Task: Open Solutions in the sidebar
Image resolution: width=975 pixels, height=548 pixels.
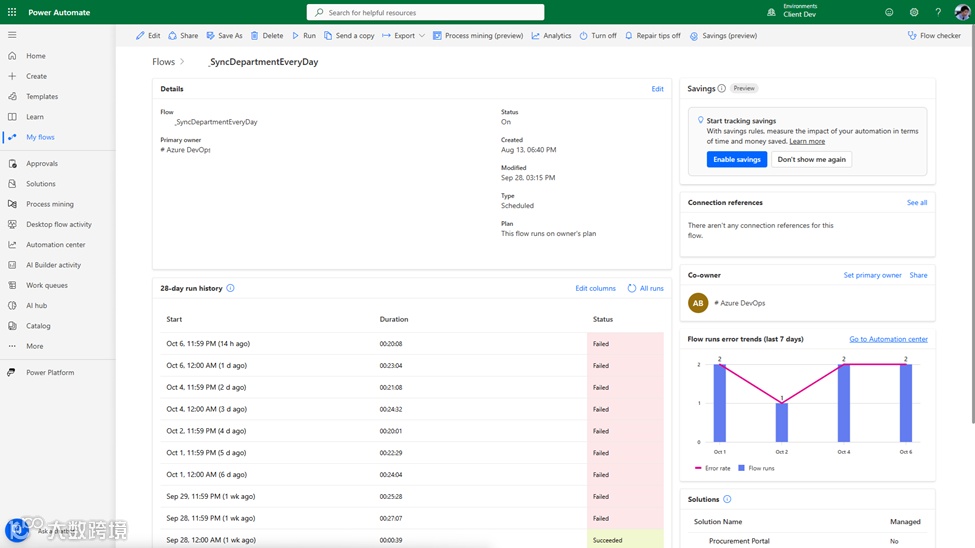Action: [x=40, y=184]
